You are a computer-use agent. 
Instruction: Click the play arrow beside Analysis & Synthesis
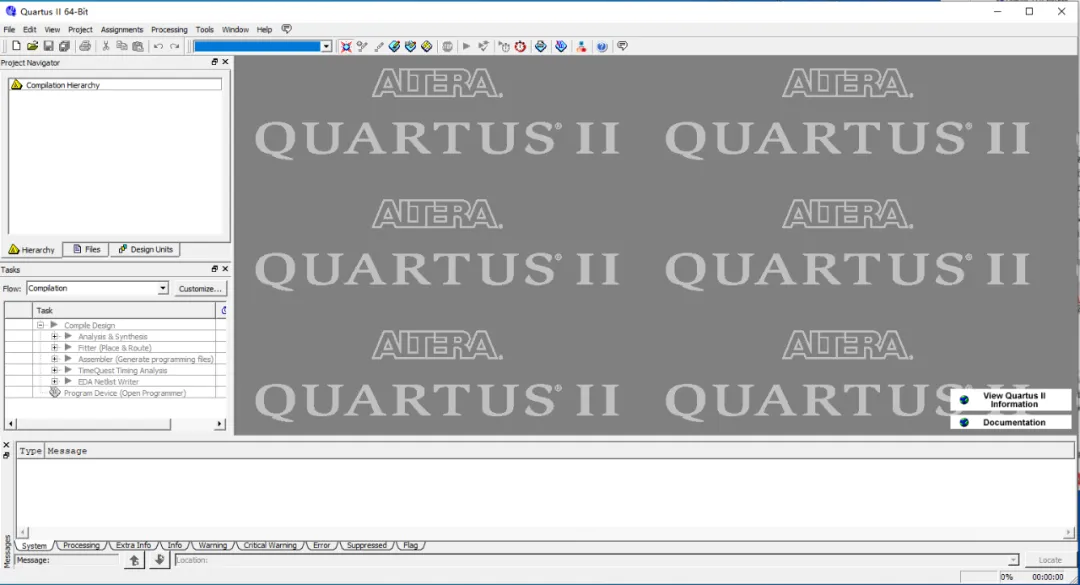(x=68, y=336)
